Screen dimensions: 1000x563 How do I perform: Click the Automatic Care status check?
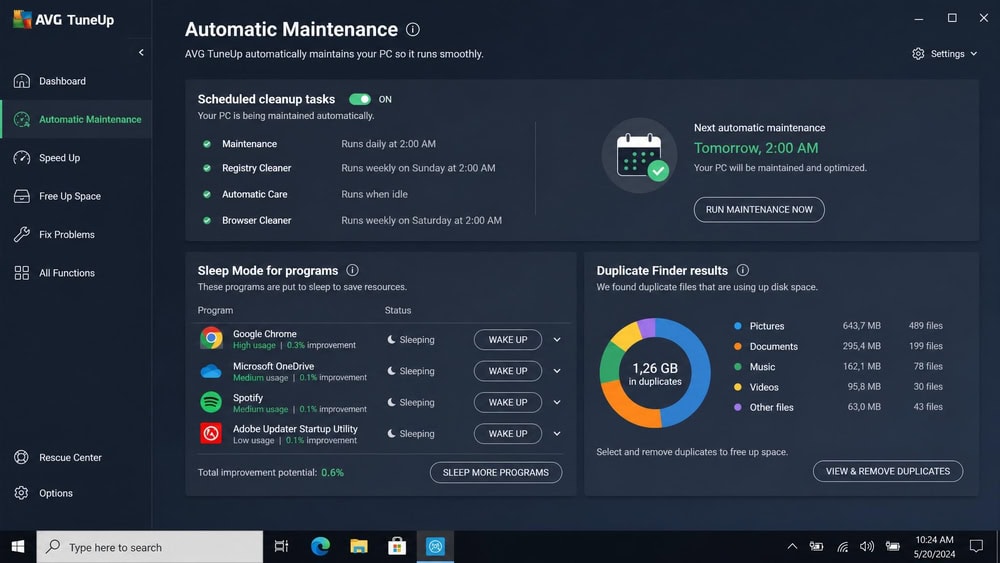207,194
